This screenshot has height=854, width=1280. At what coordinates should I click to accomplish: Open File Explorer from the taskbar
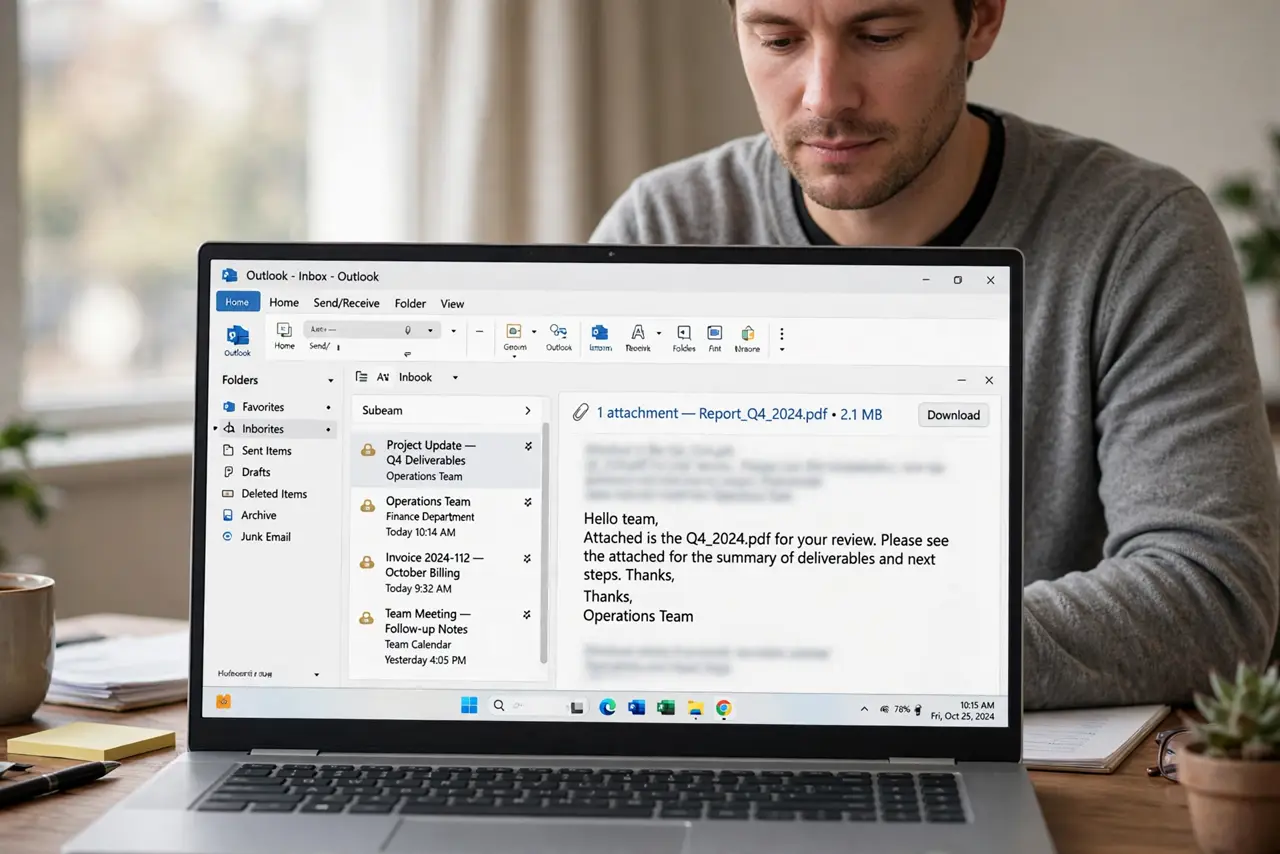pyautogui.click(x=695, y=708)
